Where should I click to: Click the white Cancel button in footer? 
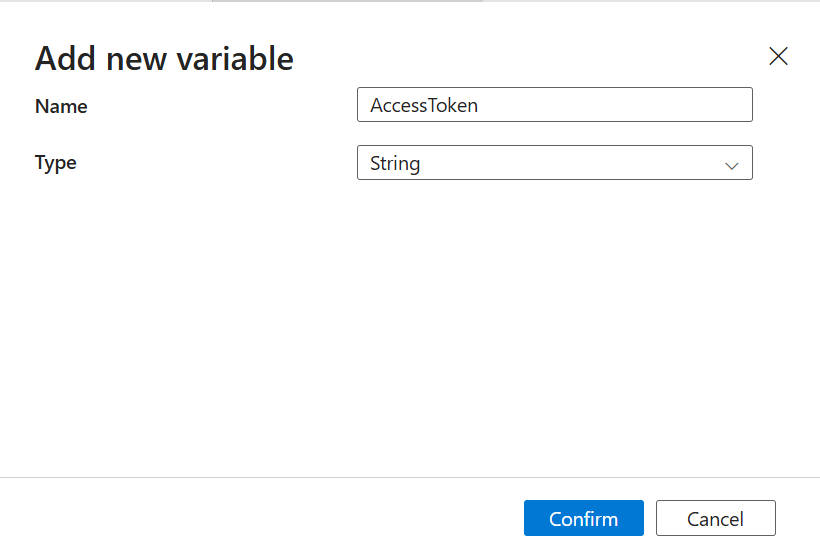point(715,519)
